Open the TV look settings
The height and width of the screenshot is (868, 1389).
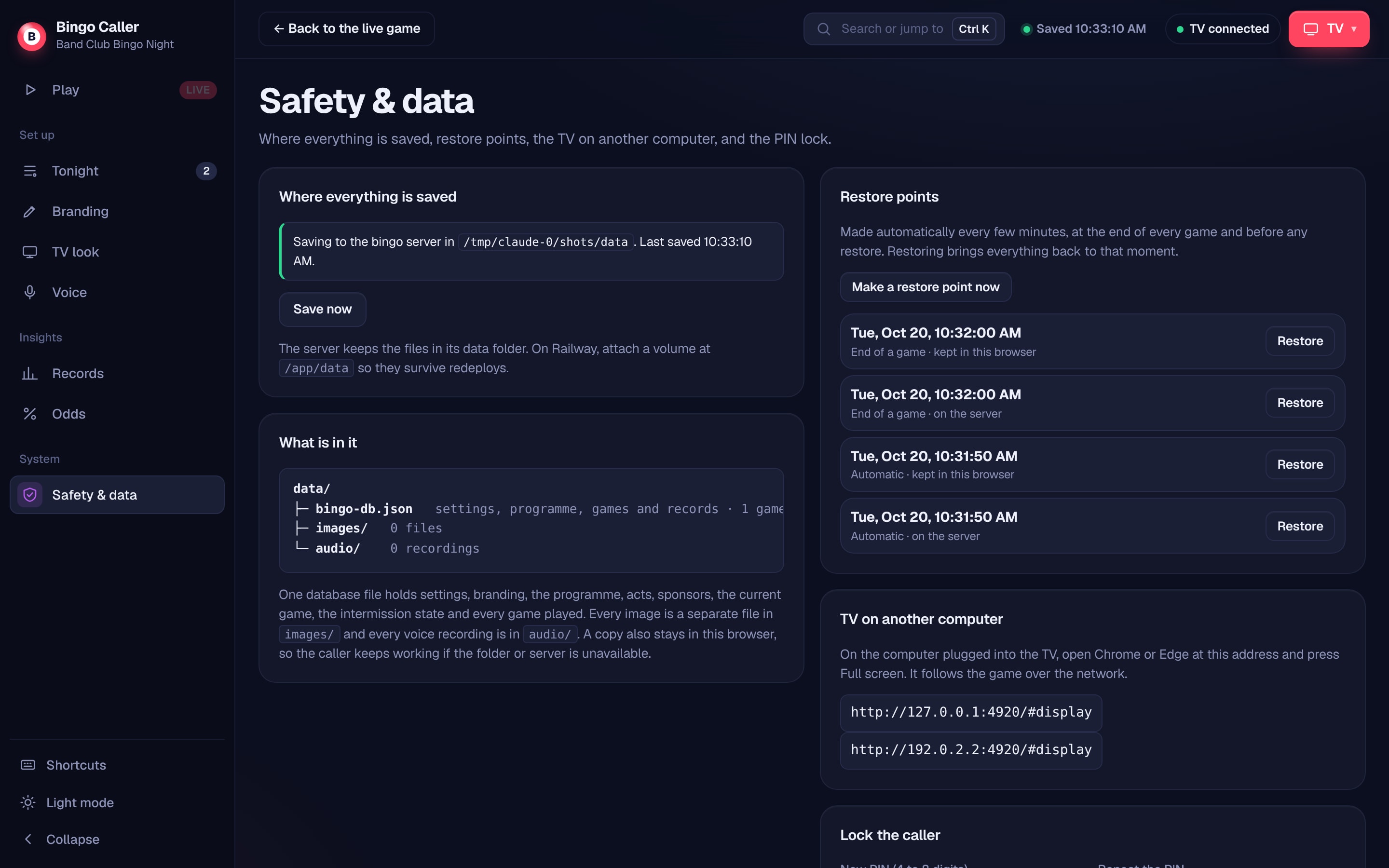click(117, 252)
